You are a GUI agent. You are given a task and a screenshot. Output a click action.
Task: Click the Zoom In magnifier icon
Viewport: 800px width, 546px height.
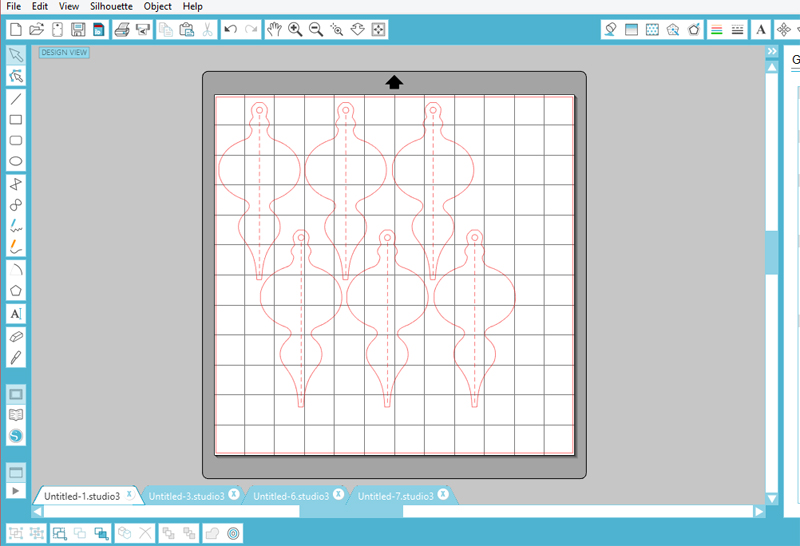click(295, 30)
